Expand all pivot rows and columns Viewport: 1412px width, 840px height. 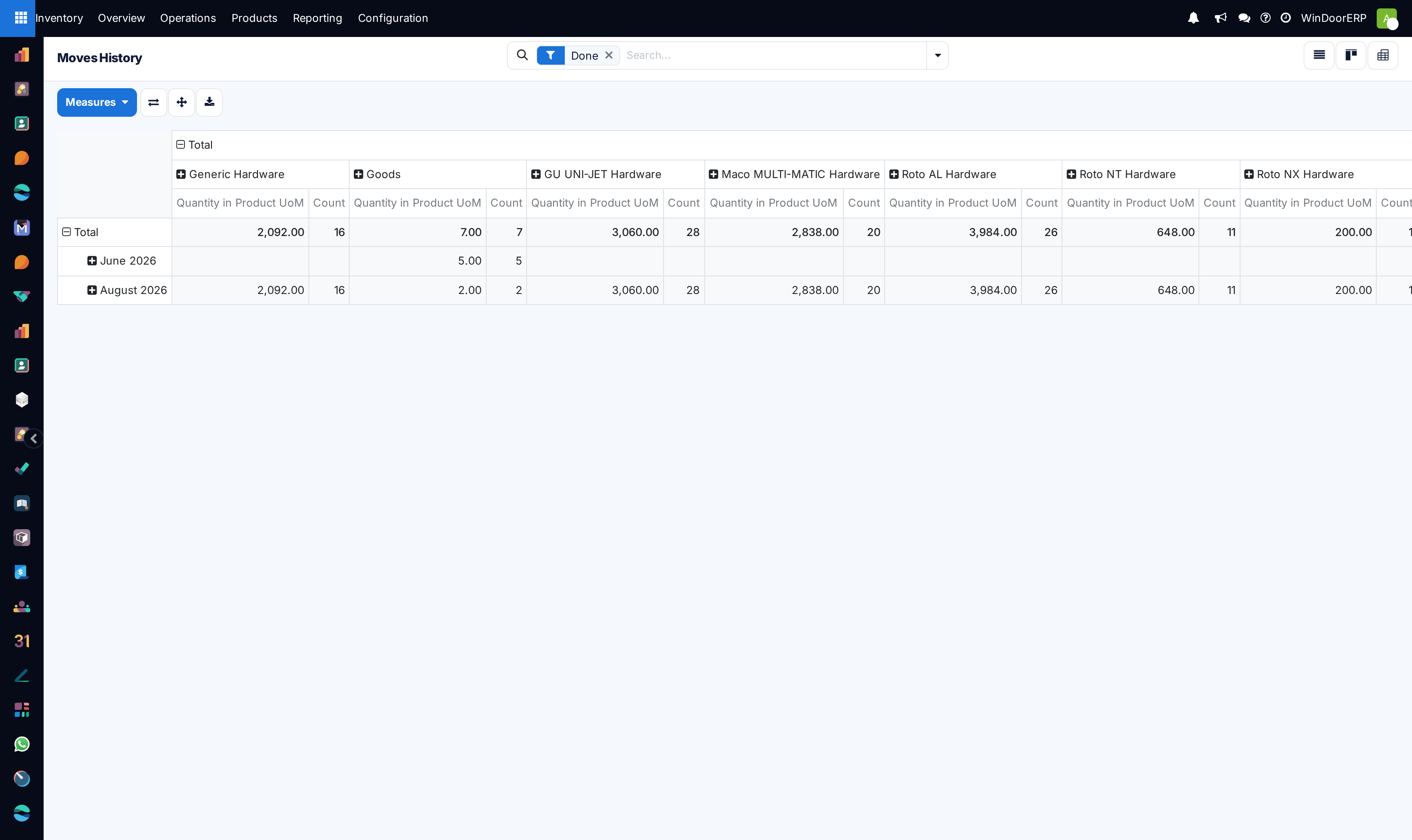click(x=182, y=102)
